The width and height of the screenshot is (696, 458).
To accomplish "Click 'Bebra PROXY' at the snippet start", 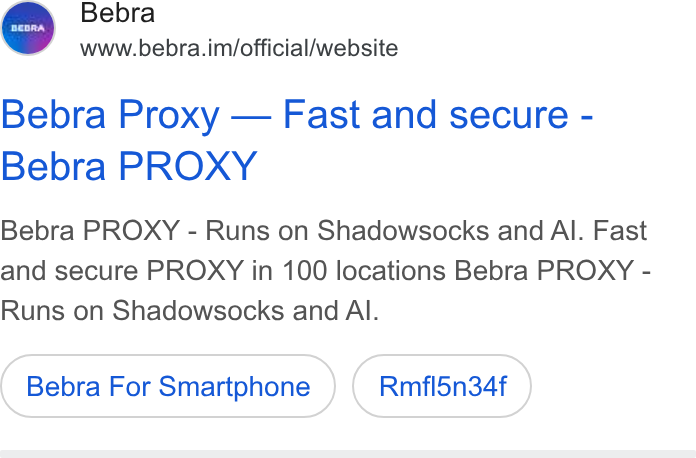I will (x=90, y=231).
